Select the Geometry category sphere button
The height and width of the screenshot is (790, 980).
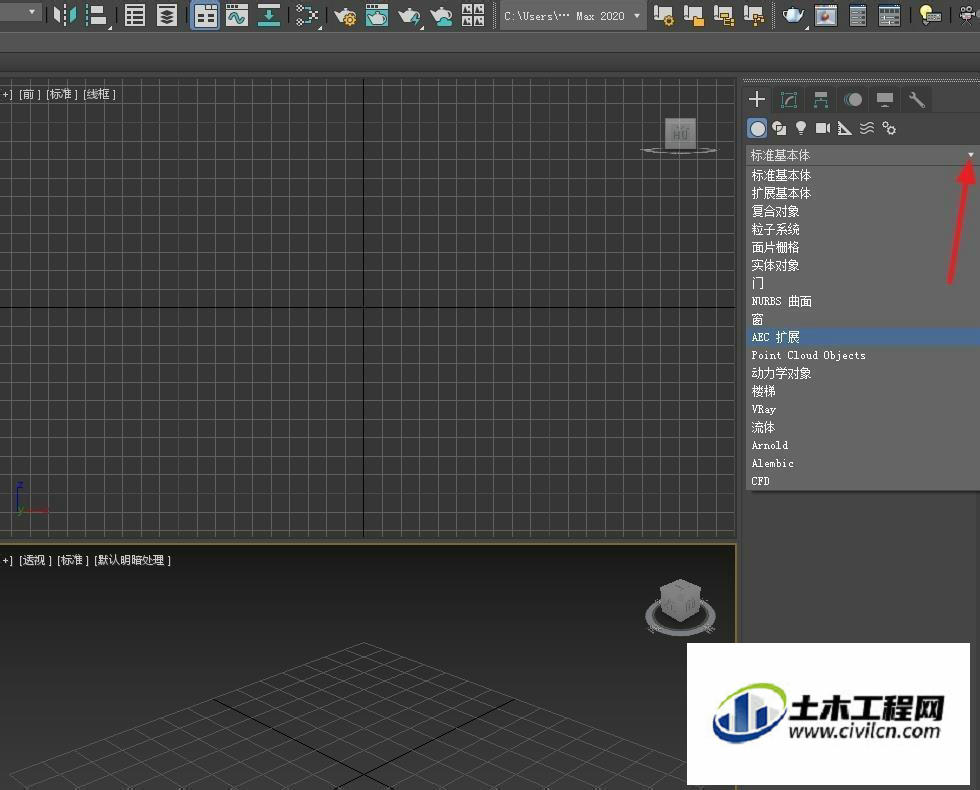[758, 129]
